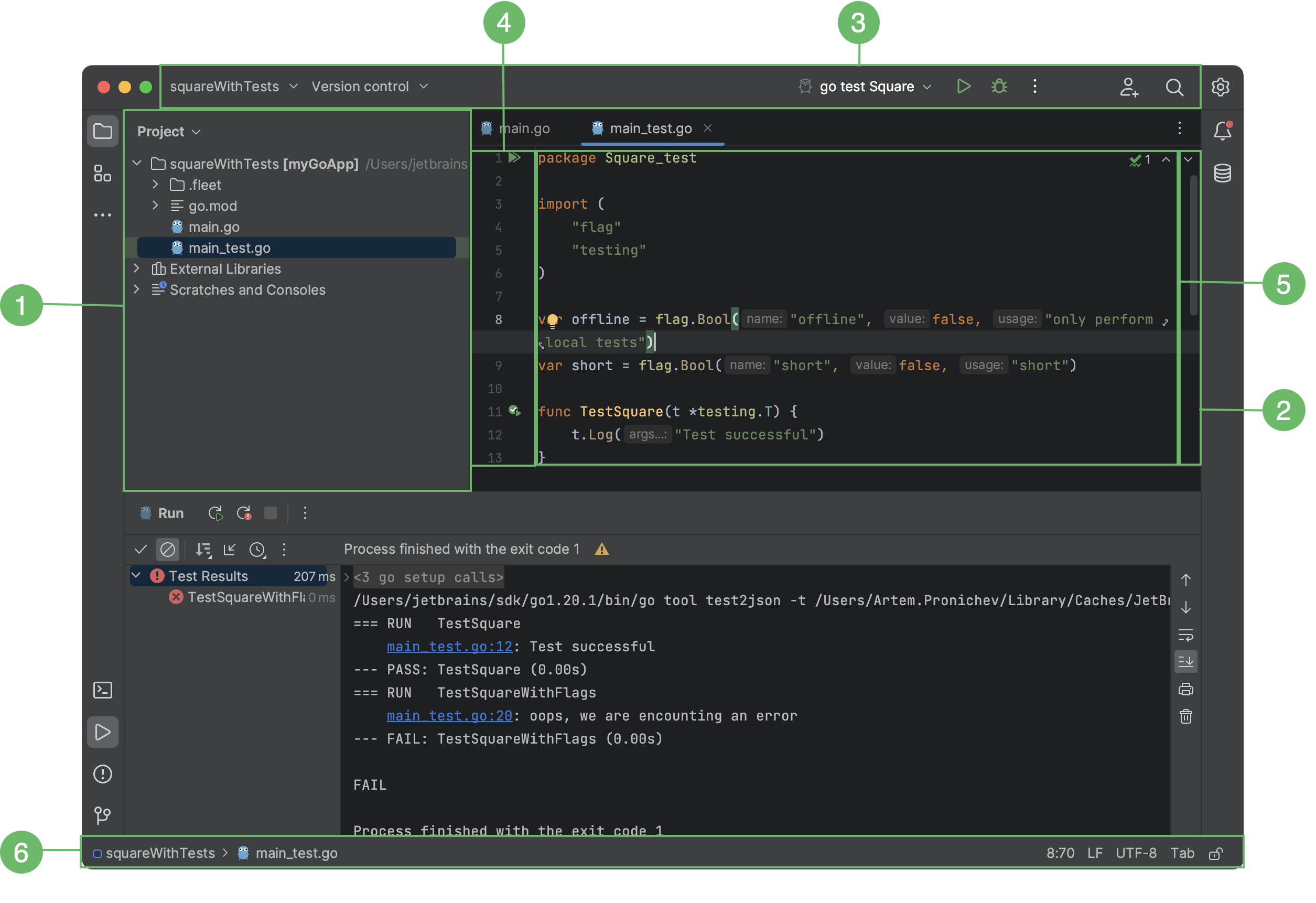The width and height of the screenshot is (1316, 903).
Task: Toggle soft-wrap in console output
Action: 1186,635
